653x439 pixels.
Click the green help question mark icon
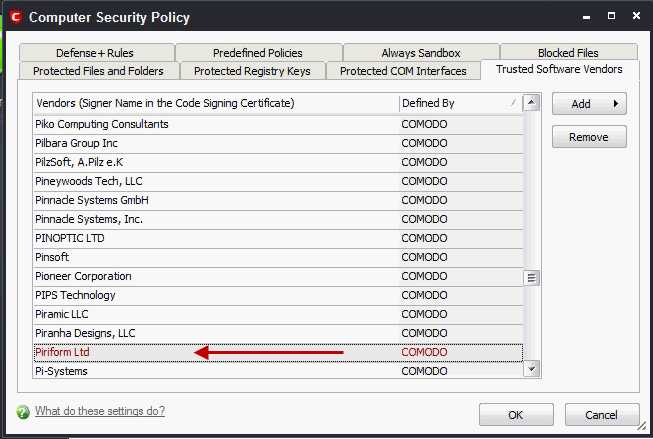(23, 412)
